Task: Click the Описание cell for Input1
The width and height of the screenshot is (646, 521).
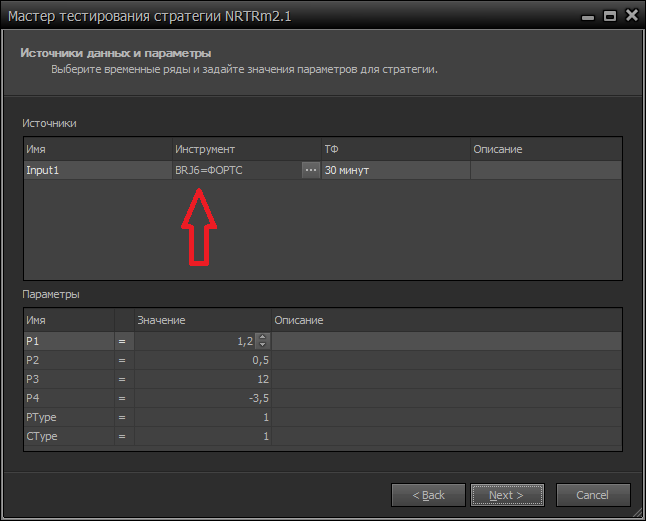Action: tap(545, 171)
